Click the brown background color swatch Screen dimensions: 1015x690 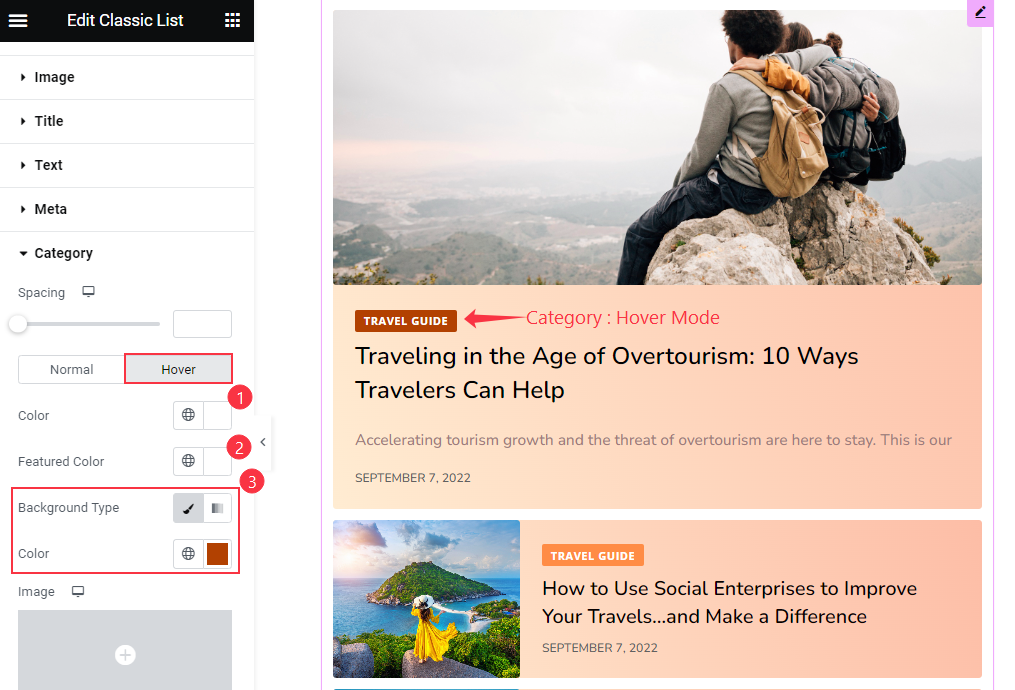click(218, 554)
